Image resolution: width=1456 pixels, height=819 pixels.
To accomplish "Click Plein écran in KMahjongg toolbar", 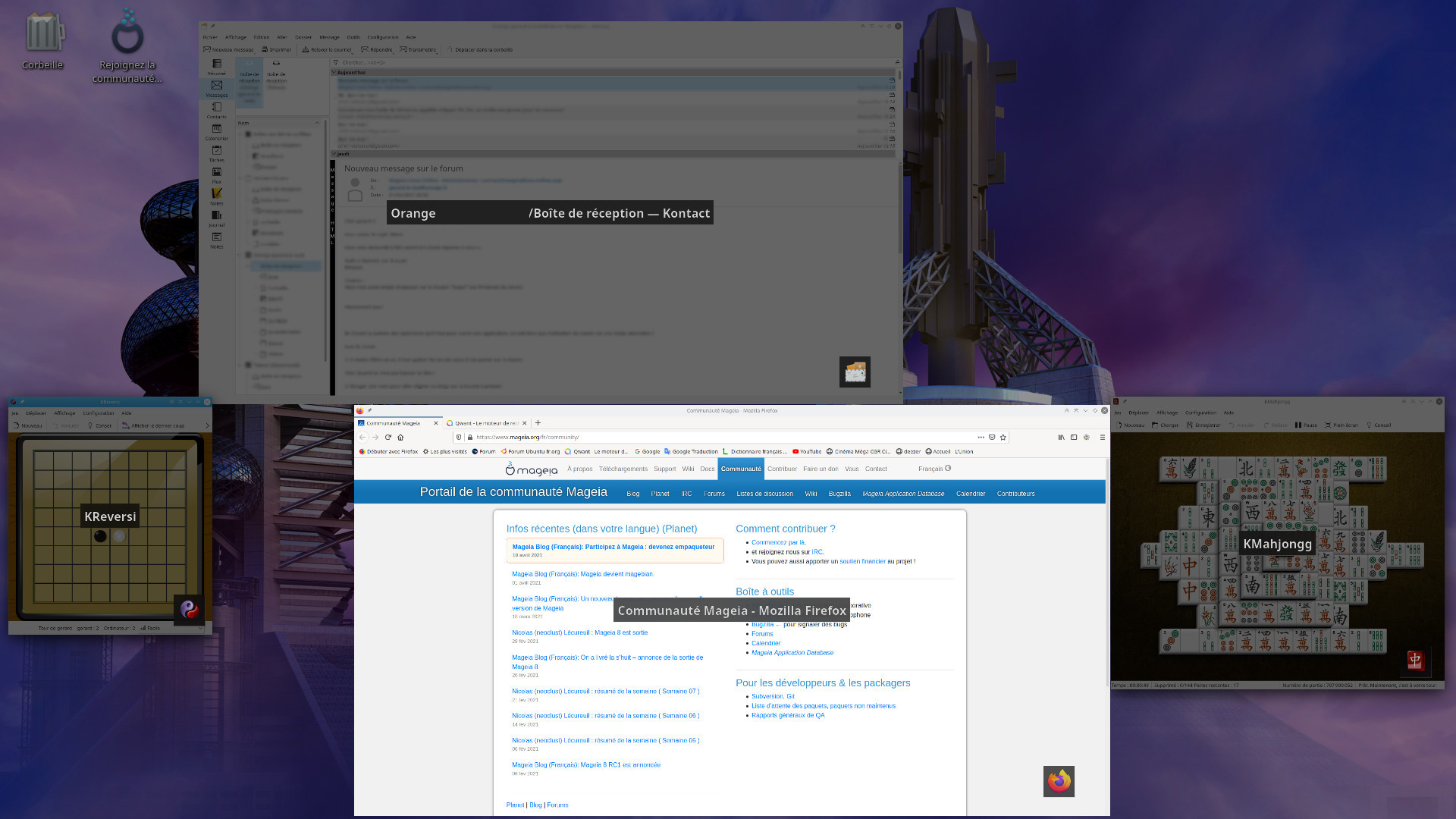I will [1341, 425].
